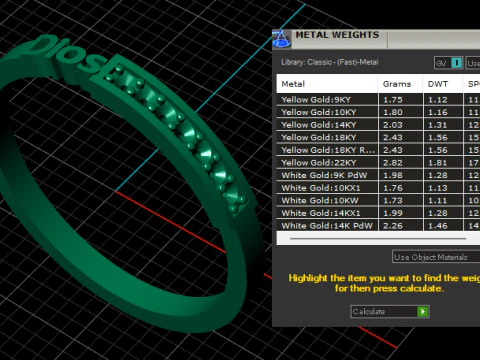Select the Yellow Gold:14KY row
Image resolution: width=480 pixels, height=360 pixels.
[x=378, y=125]
